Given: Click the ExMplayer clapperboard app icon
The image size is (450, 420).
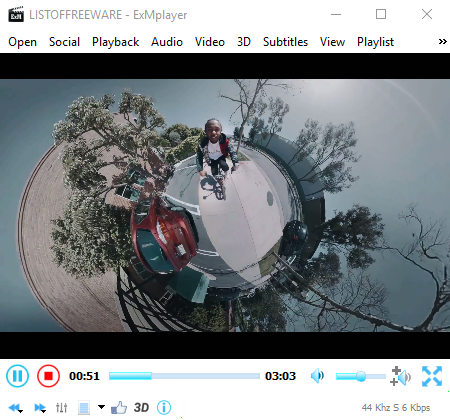Looking at the screenshot, I should pos(16,14).
